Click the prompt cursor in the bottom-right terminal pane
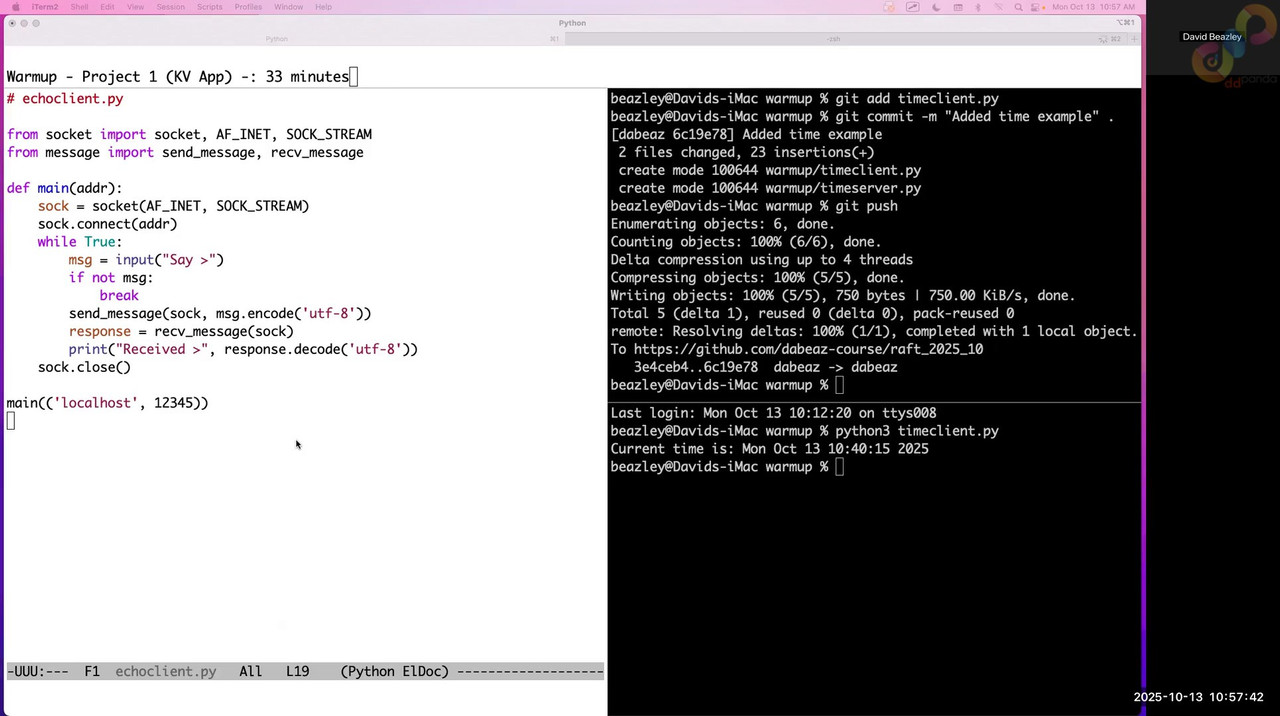 point(840,467)
